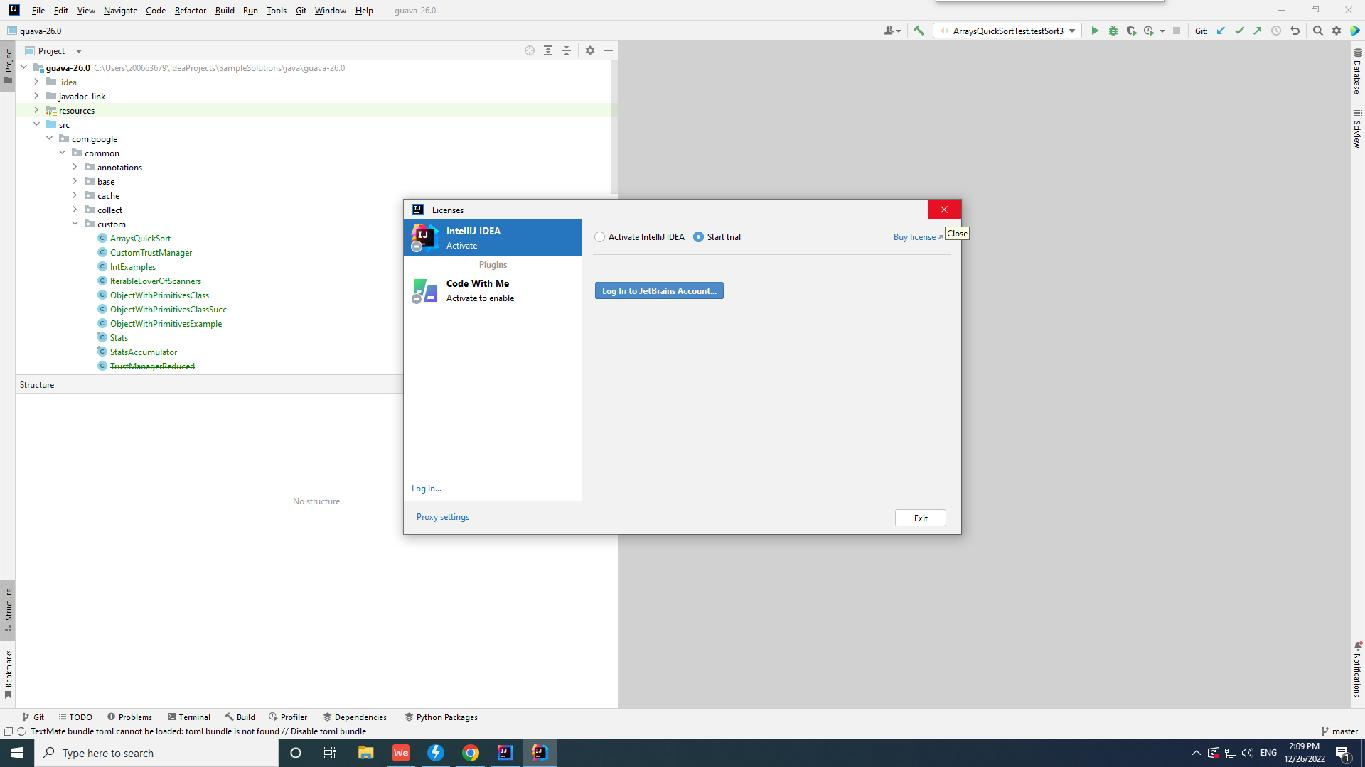Start debugging with the bug icon
Screen dimensions: 1365x767
pyautogui.click(x=1113, y=31)
